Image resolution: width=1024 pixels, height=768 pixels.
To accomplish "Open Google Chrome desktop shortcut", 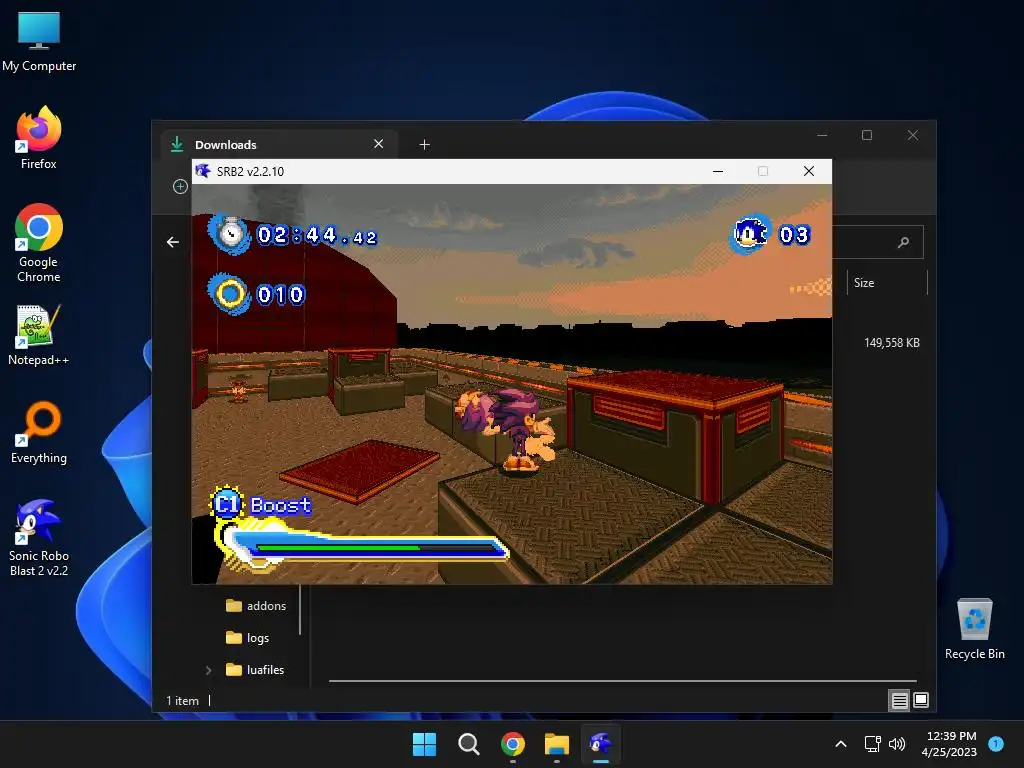I will [39, 243].
